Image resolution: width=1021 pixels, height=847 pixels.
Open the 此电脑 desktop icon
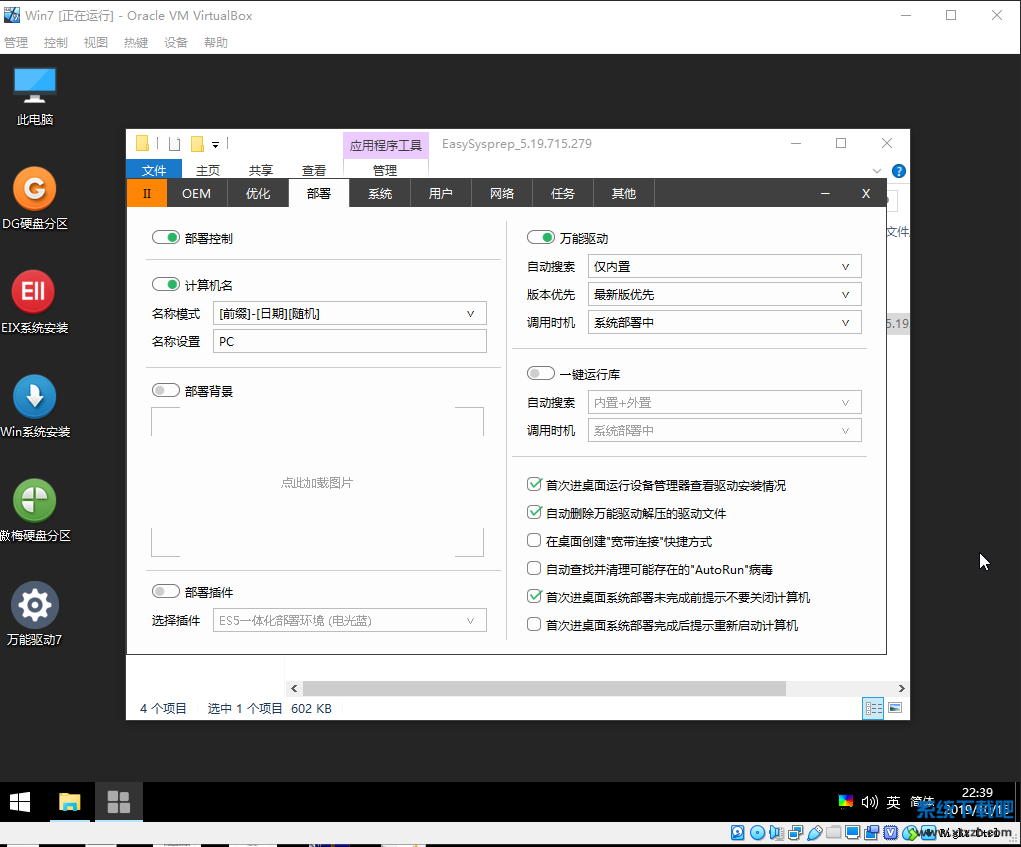tap(35, 86)
